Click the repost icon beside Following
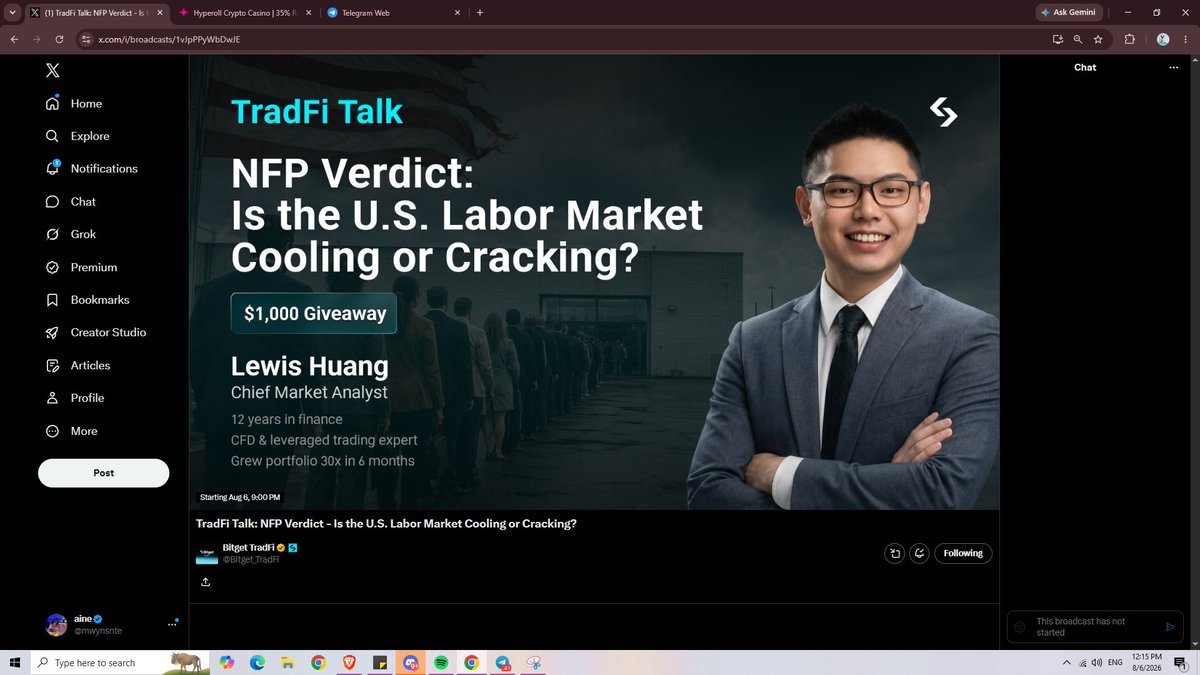This screenshot has height=675, width=1200. coord(894,553)
